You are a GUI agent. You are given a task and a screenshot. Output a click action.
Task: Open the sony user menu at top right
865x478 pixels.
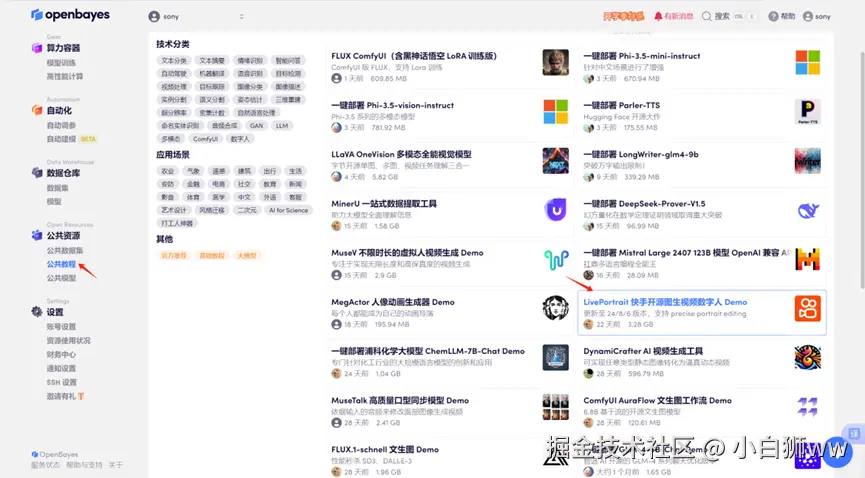(x=817, y=17)
